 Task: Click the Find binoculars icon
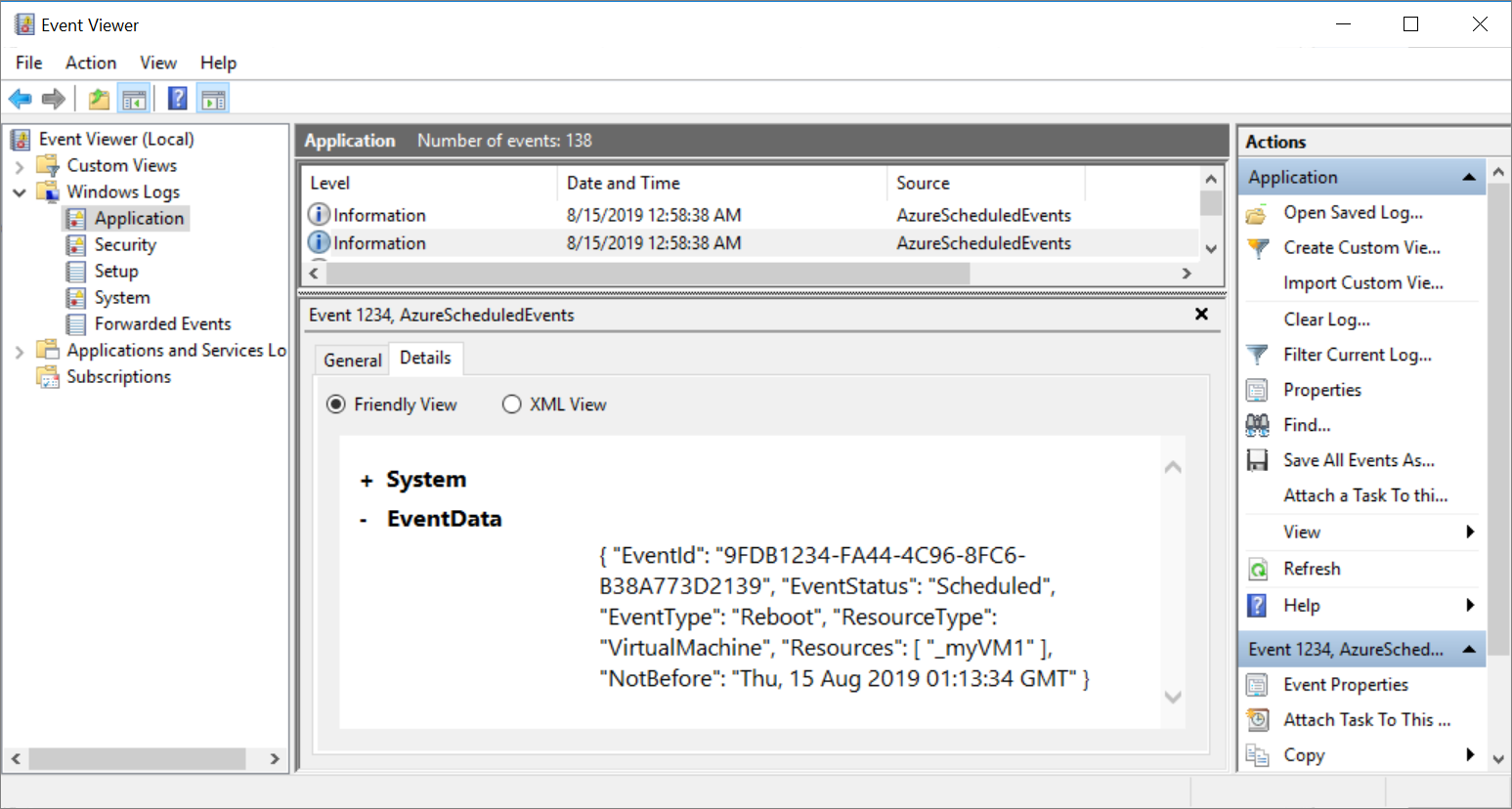[1258, 425]
